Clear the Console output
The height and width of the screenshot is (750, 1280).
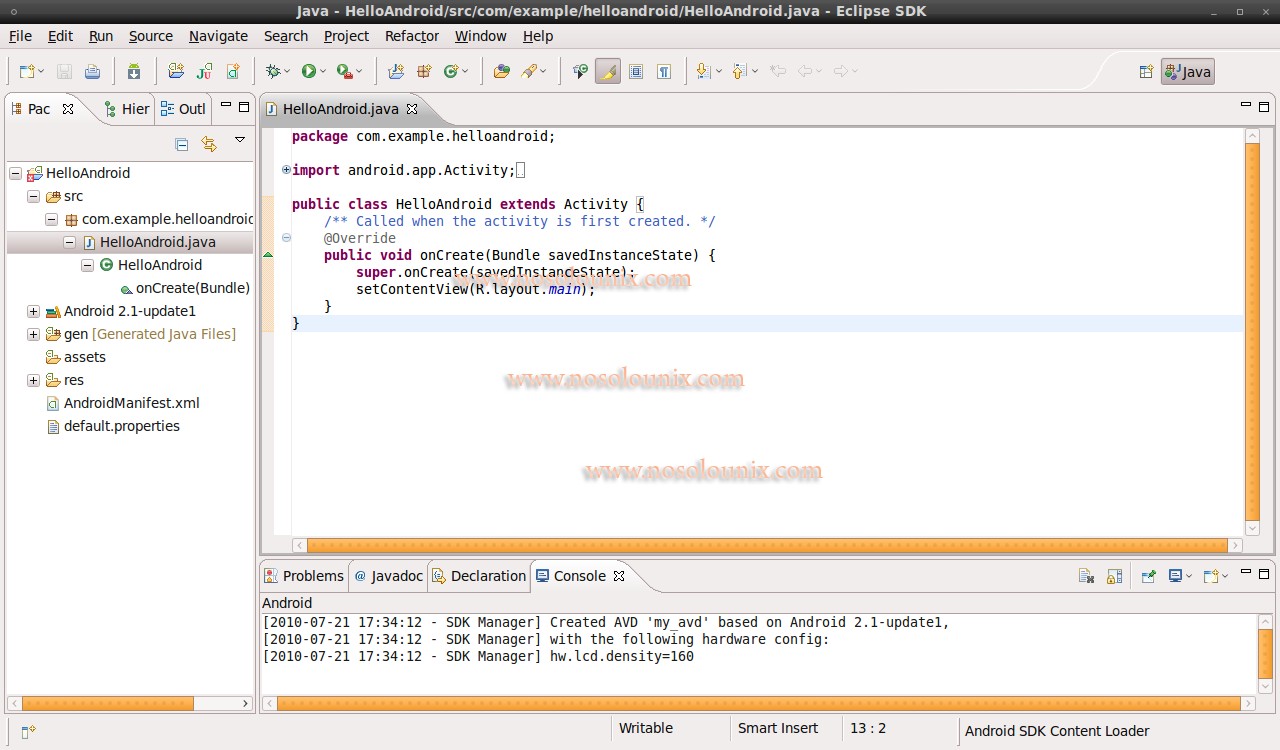pos(1086,576)
